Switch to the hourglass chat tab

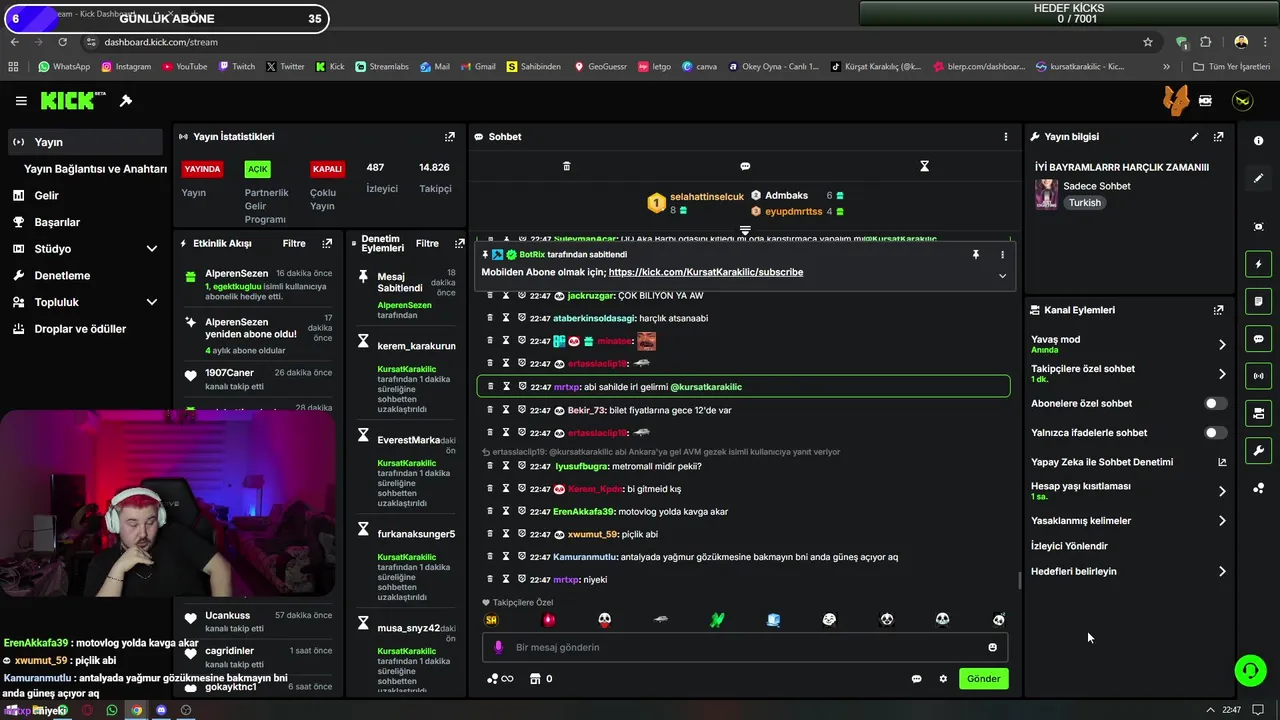tap(924, 166)
